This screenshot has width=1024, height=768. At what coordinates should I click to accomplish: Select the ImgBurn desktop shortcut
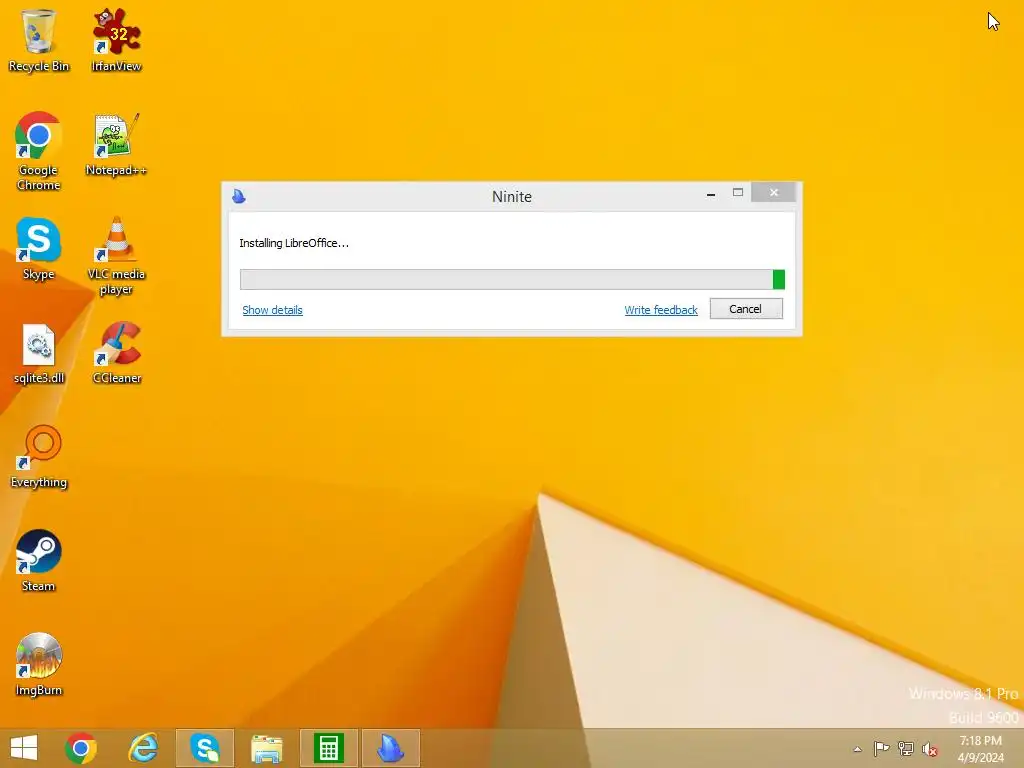(39, 665)
